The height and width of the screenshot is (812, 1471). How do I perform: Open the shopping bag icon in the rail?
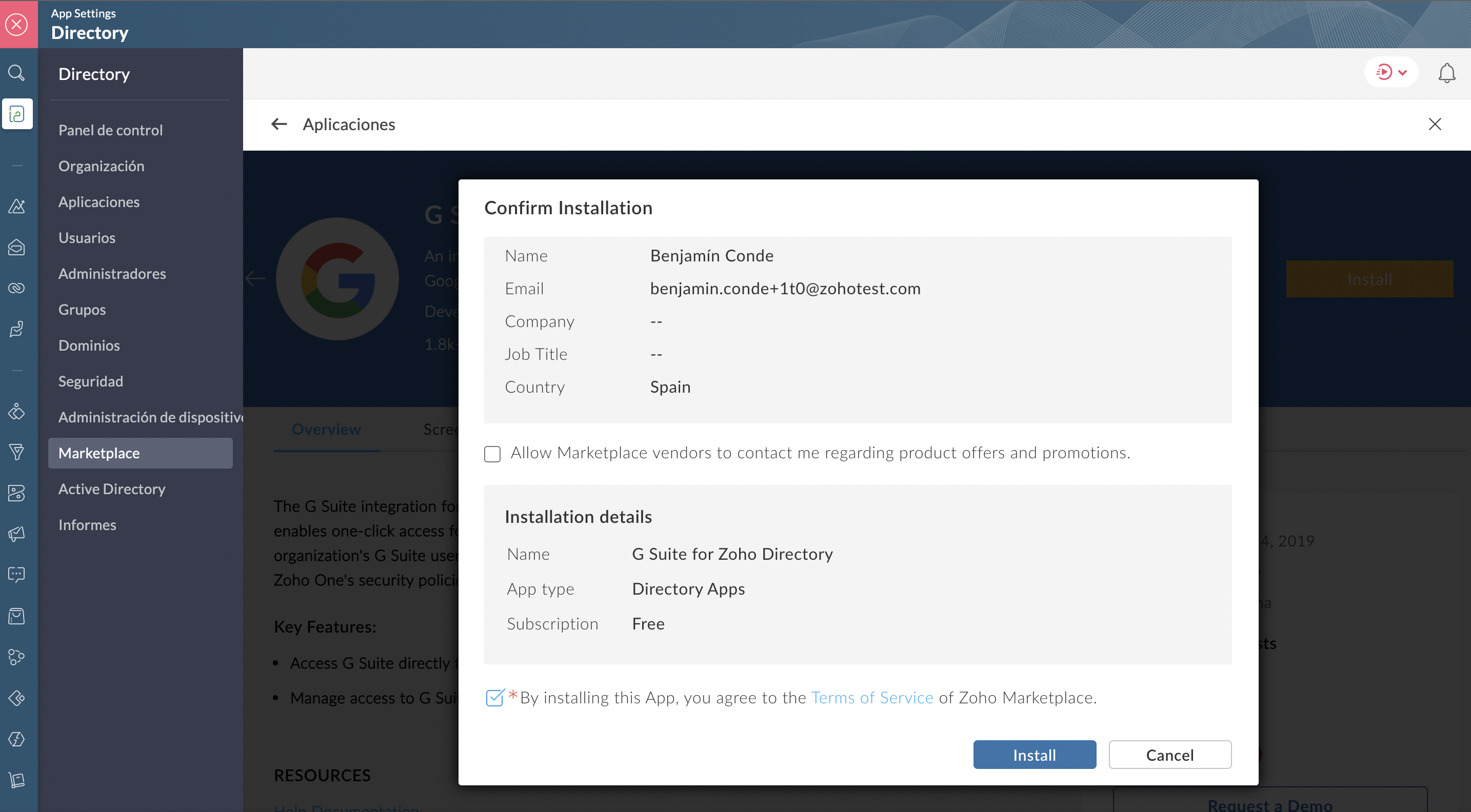pyautogui.click(x=16, y=616)
